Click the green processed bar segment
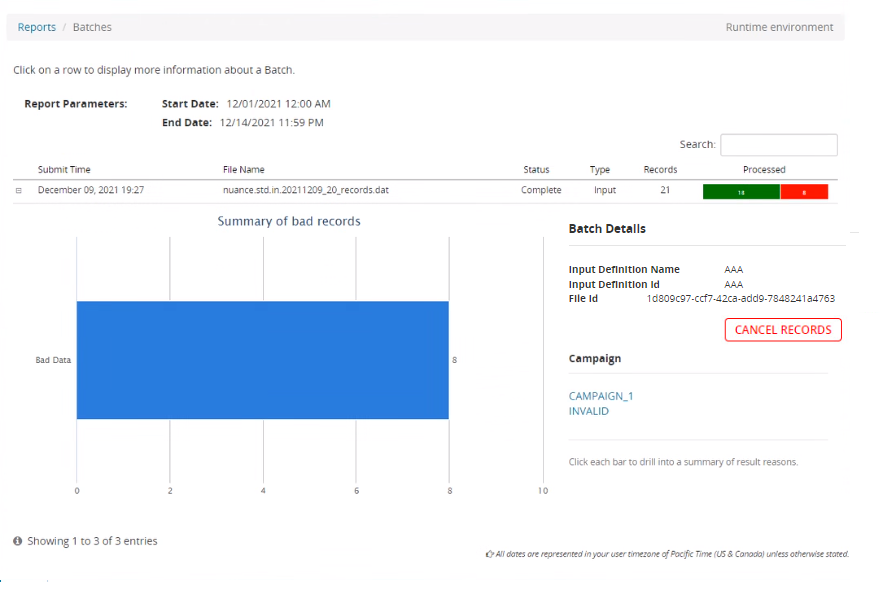Viewport: 885px width, 596px height. pyautogui.click(x=741, y=191)
